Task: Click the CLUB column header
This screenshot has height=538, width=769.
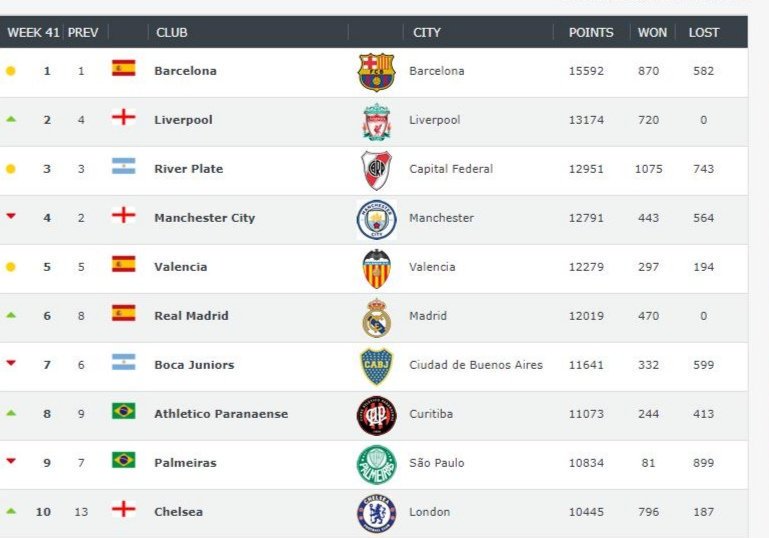Action: [172, 32]
